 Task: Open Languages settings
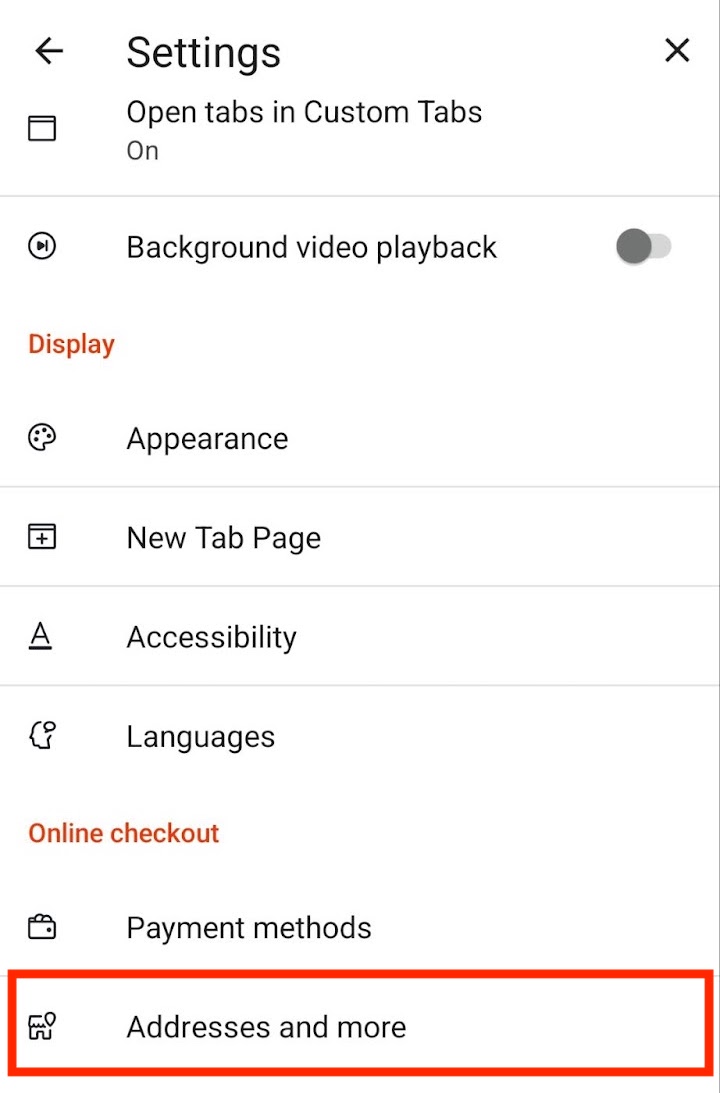[360, 735]
